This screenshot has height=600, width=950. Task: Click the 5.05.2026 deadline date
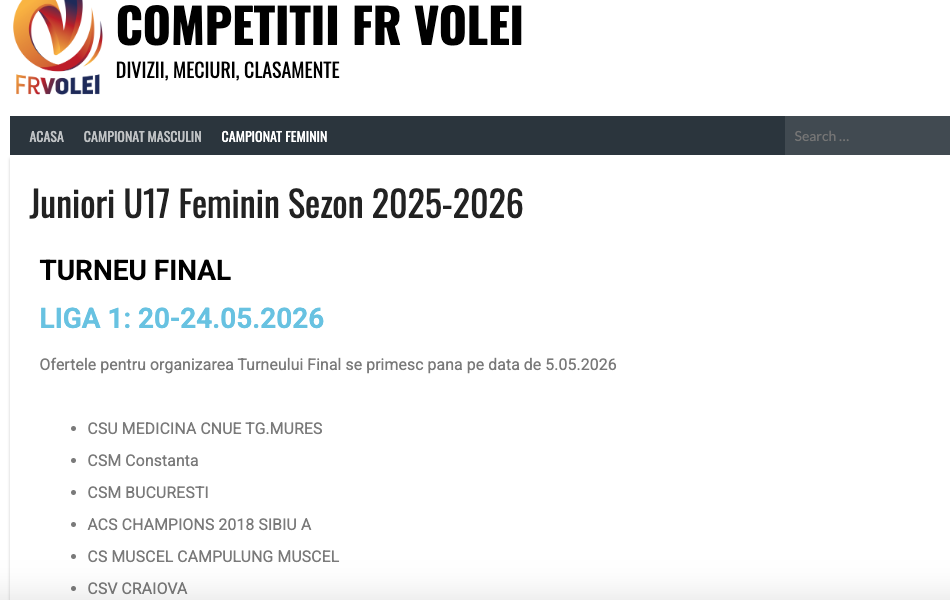581,364
